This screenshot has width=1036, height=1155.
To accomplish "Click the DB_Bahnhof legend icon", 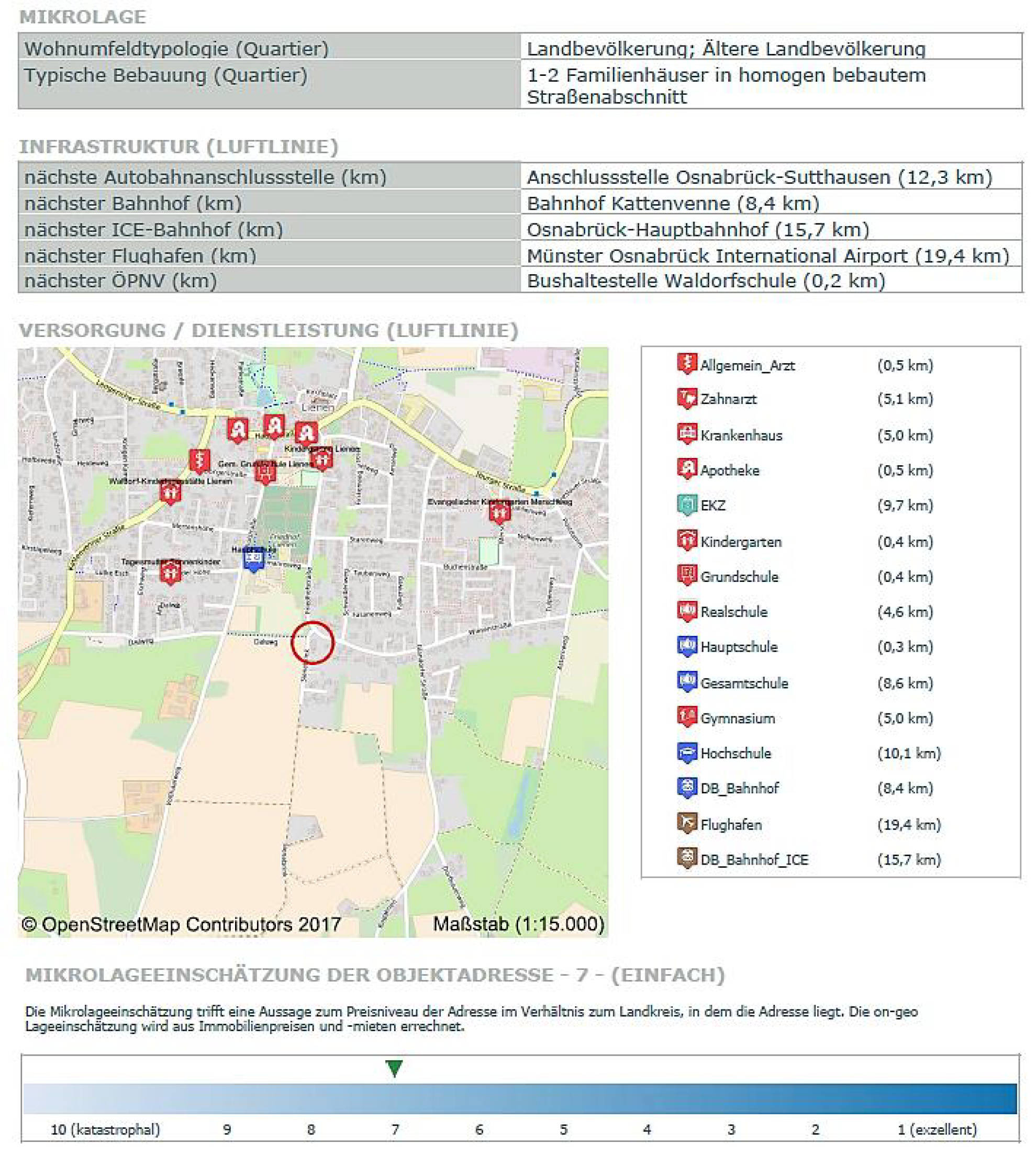I will coord(687,788).
